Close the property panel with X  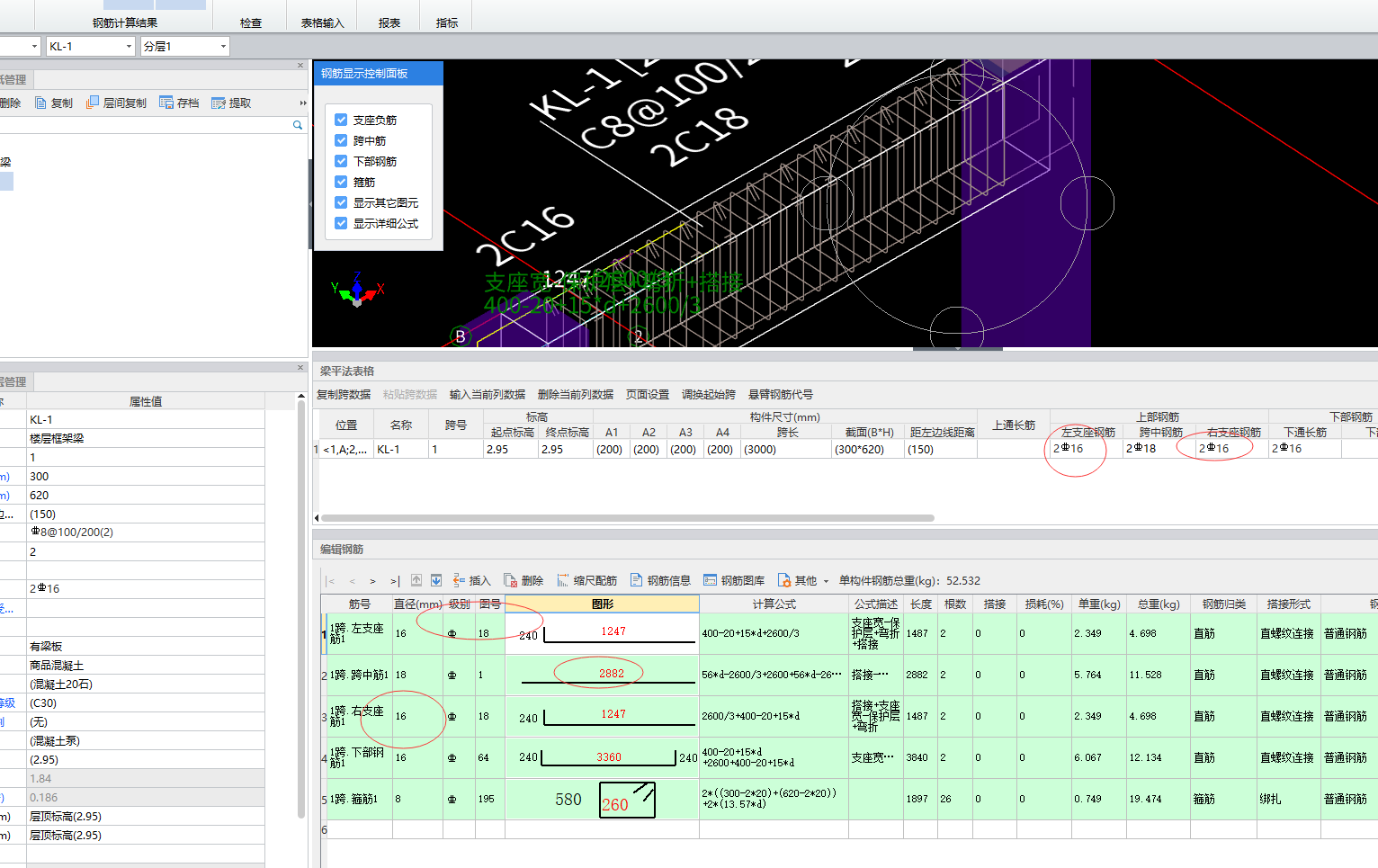pyautogui.click(x=300, y=367)
